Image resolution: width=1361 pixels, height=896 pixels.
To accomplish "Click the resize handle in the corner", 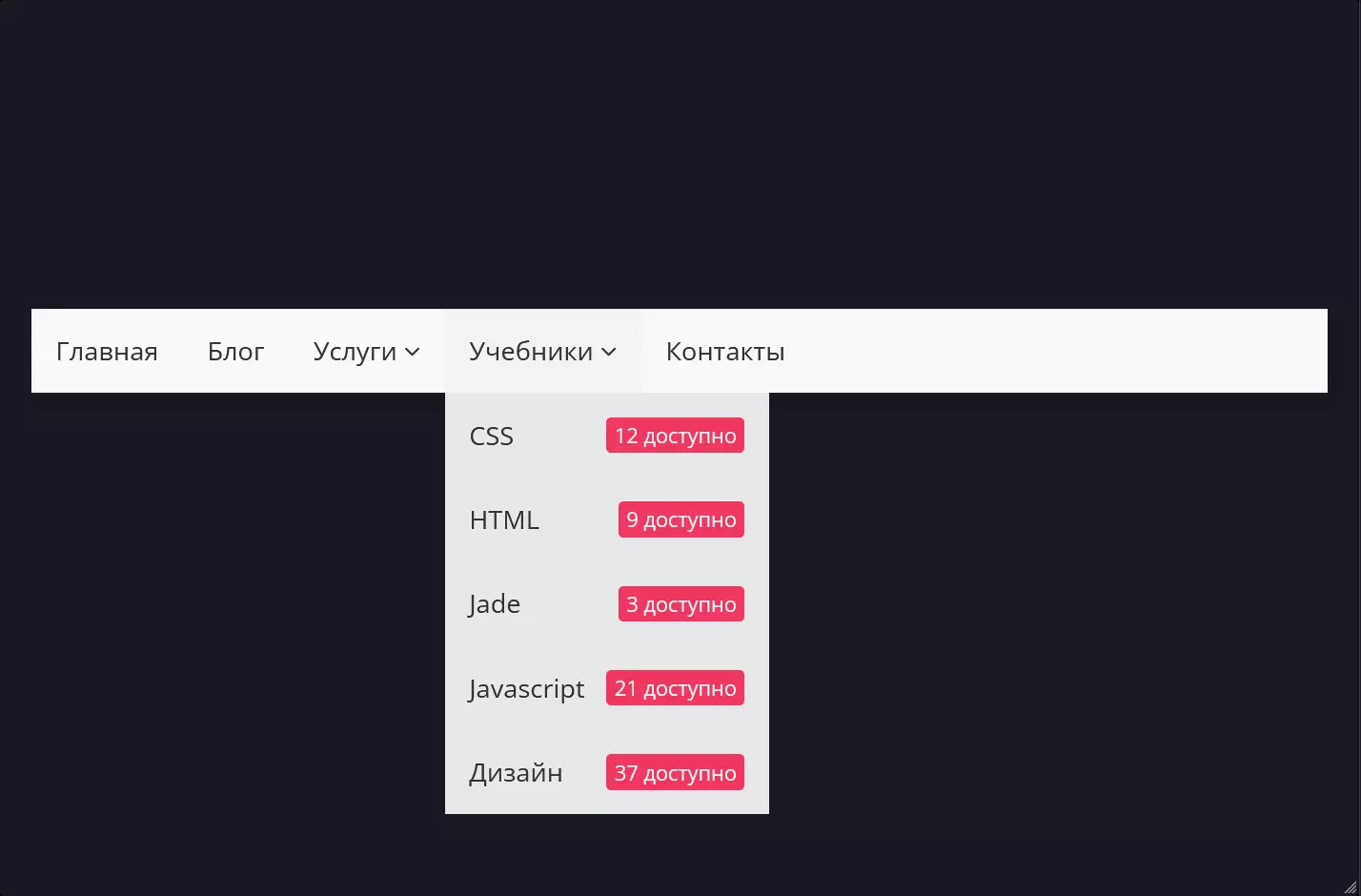I will tap(1350, 886).
